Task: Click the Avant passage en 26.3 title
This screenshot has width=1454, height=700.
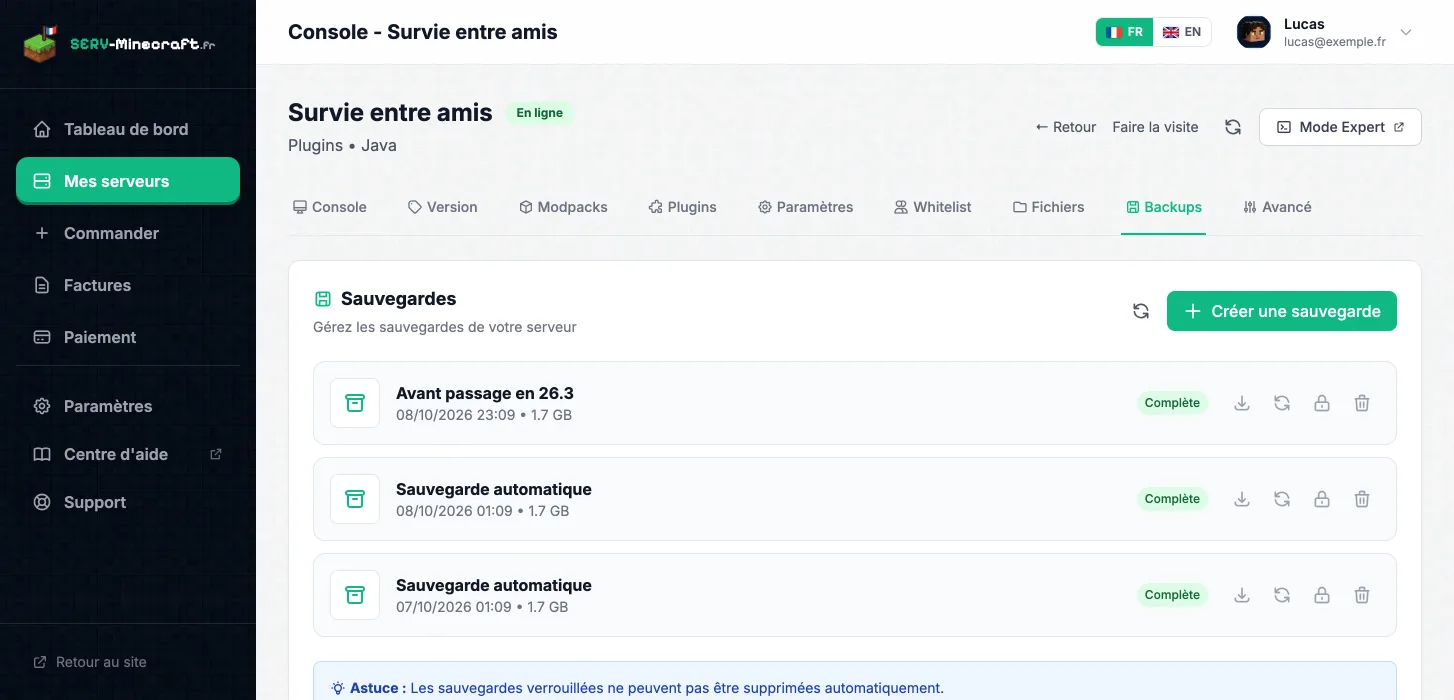Action: click(485, 393)
